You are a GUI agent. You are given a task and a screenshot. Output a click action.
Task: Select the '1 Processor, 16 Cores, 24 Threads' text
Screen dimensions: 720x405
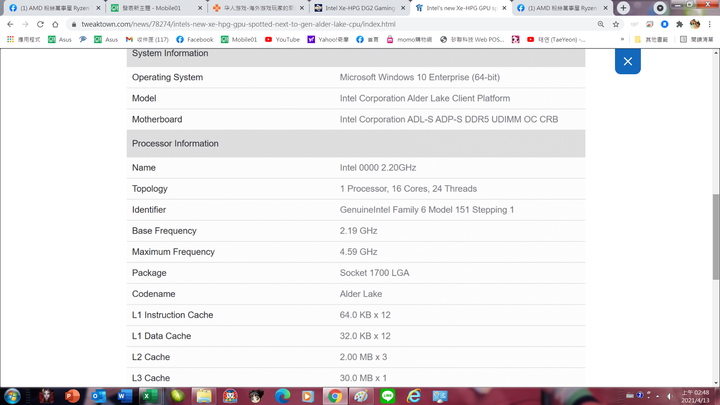[x=408, y=189]
